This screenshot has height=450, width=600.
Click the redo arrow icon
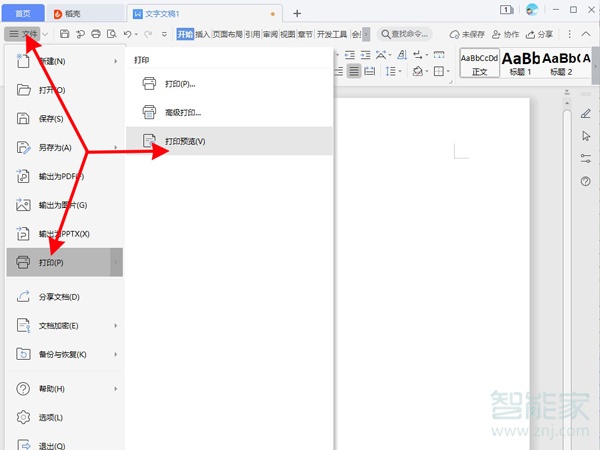click(x=148, y=34)
